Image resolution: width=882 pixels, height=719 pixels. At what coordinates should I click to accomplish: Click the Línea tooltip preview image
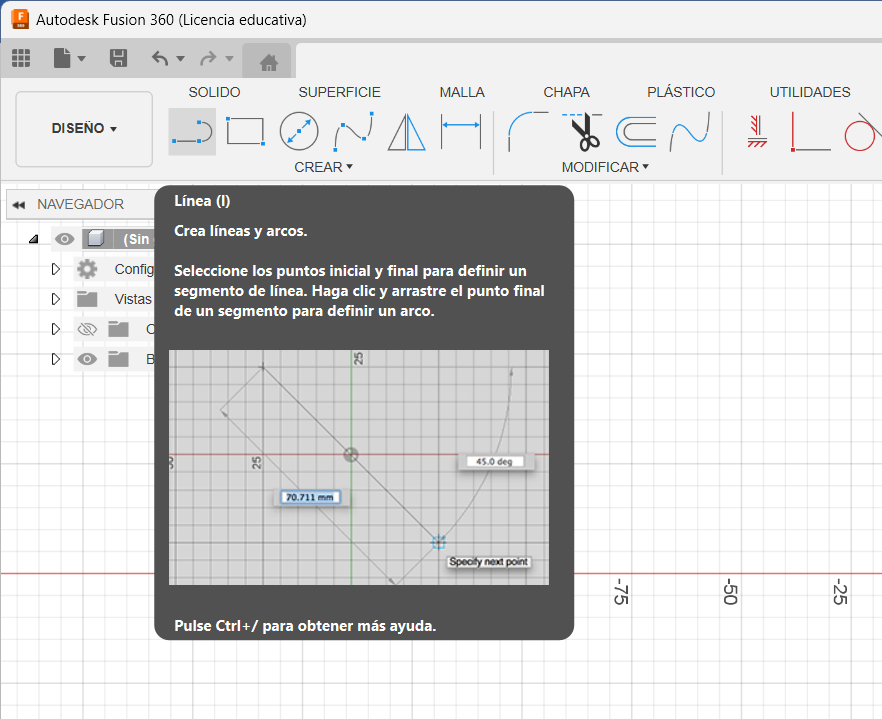[x=359, y=468]
